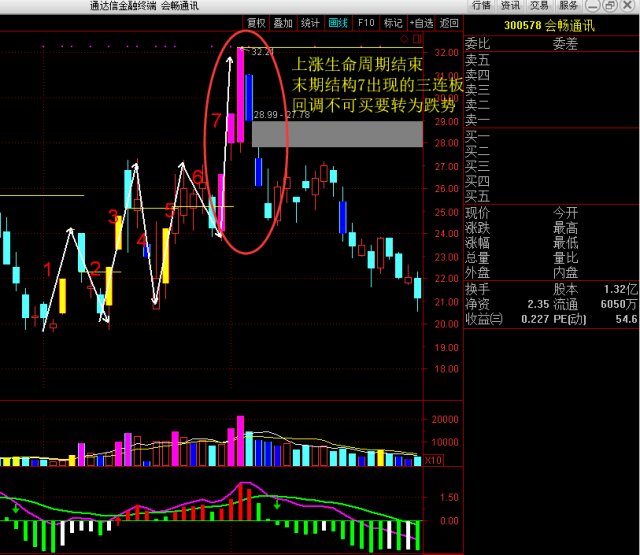Select the 卖三 order row
This screenshot has width=640, height=555.
click(x=552, y=90)
